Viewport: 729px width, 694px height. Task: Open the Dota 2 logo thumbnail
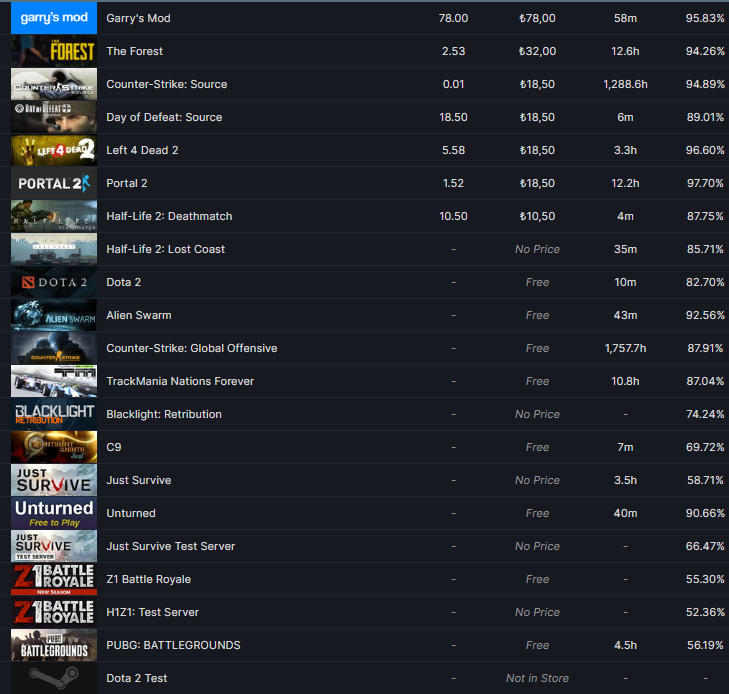tap(54, 282)
